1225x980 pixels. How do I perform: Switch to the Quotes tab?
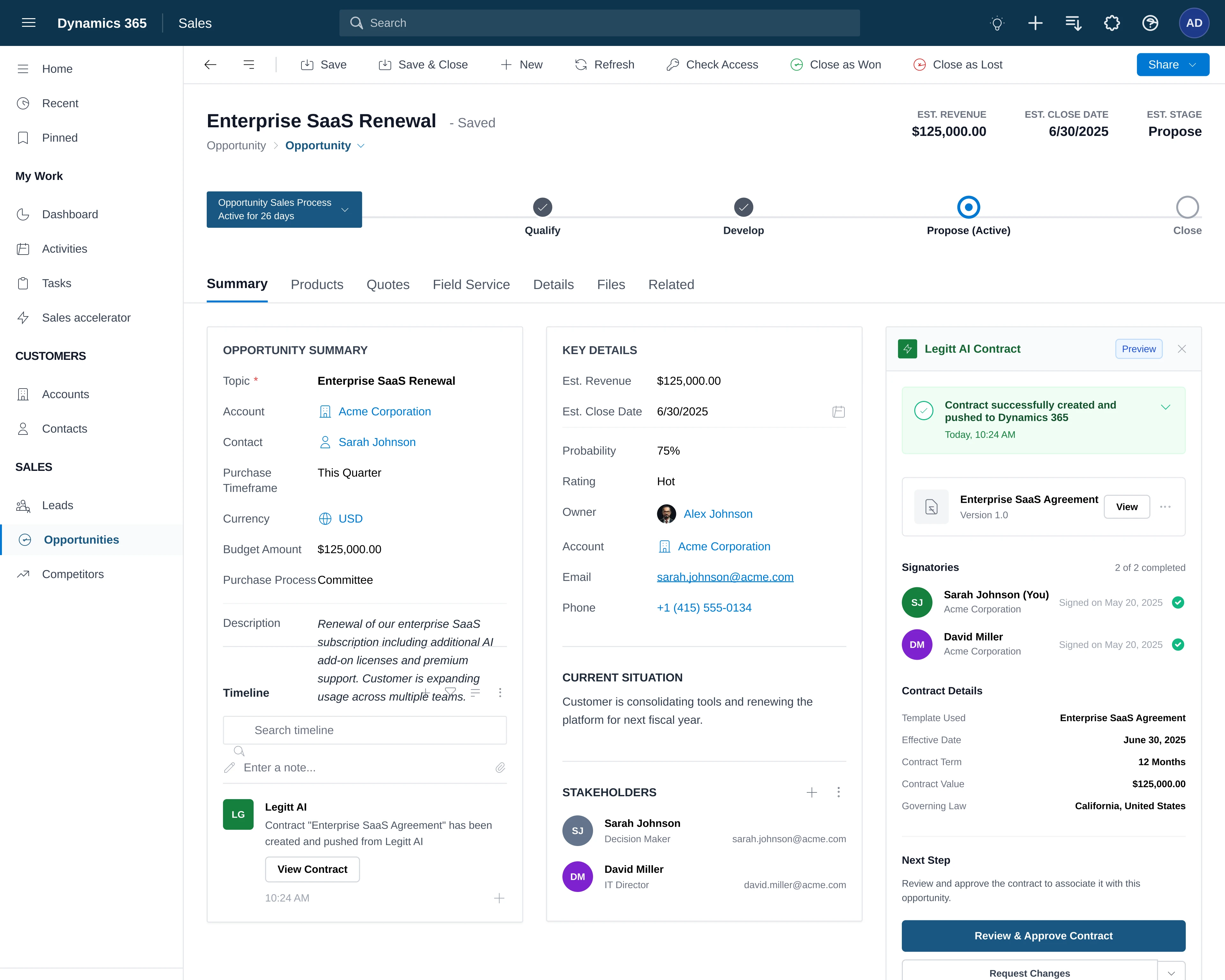388,285
